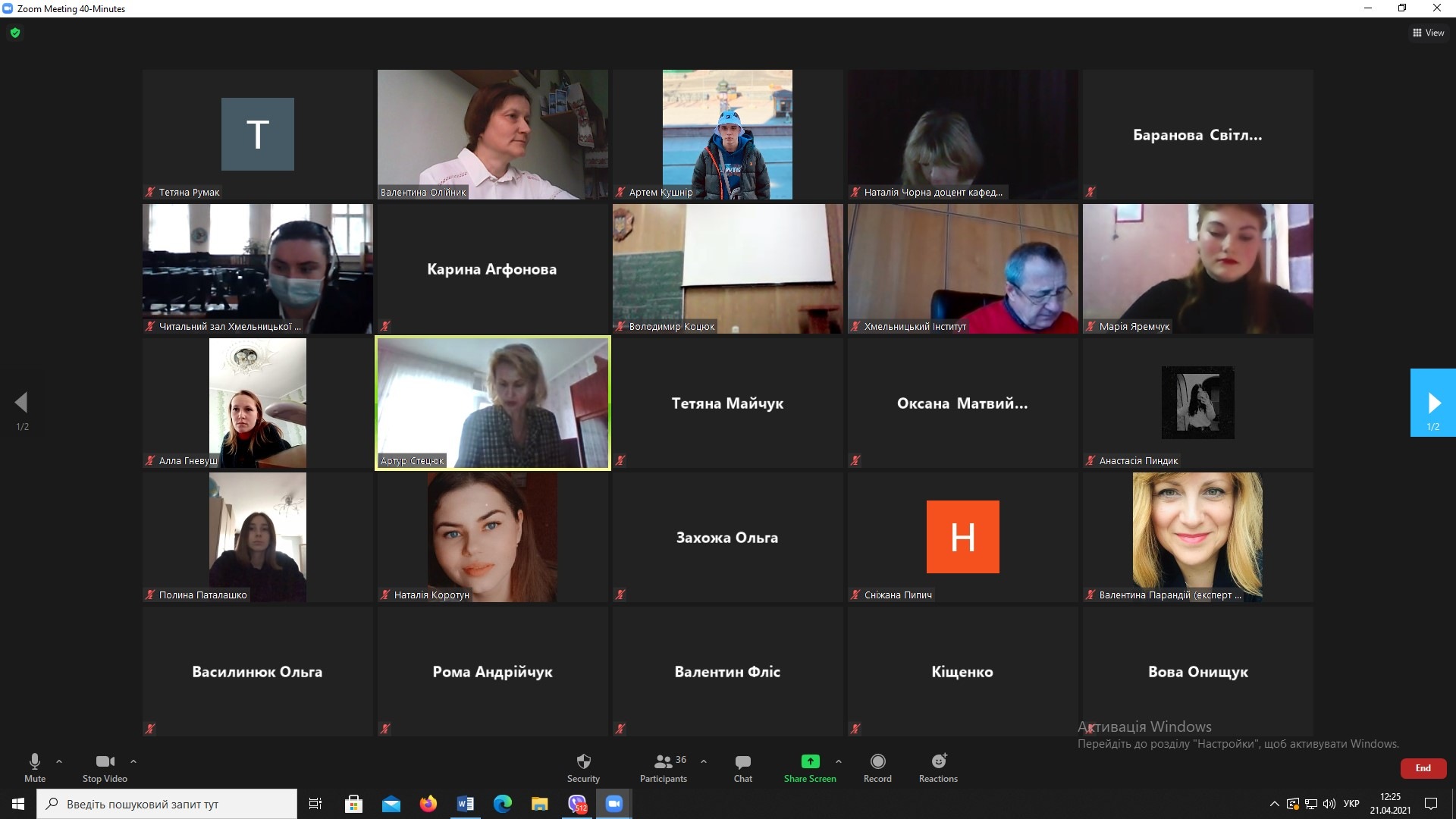Open the Participants panel
Image resolution: width=1456 pixels, height=819 pixels.
(664, 767)
